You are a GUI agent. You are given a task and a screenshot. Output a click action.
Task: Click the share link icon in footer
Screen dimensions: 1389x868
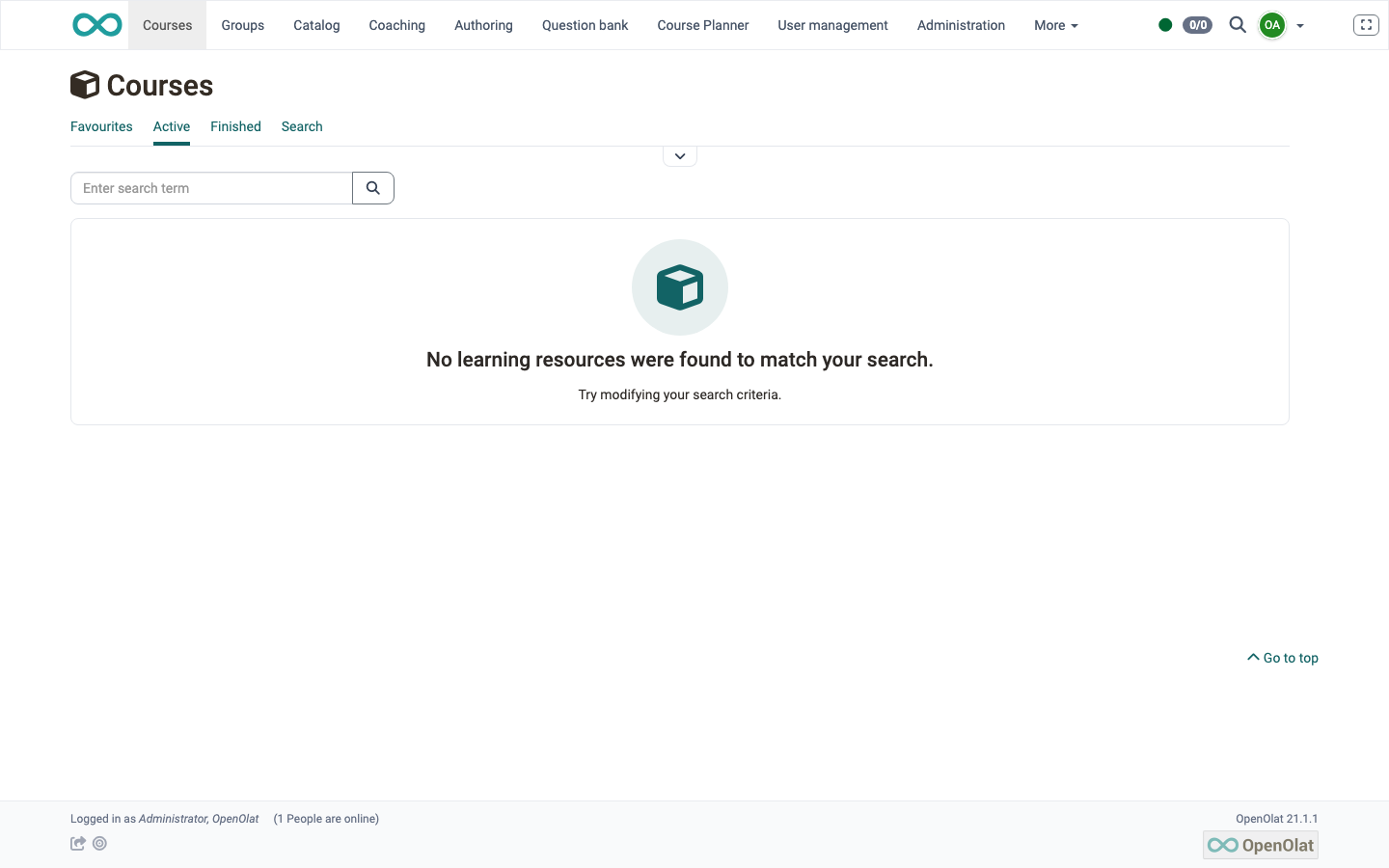tap(78, 843)
